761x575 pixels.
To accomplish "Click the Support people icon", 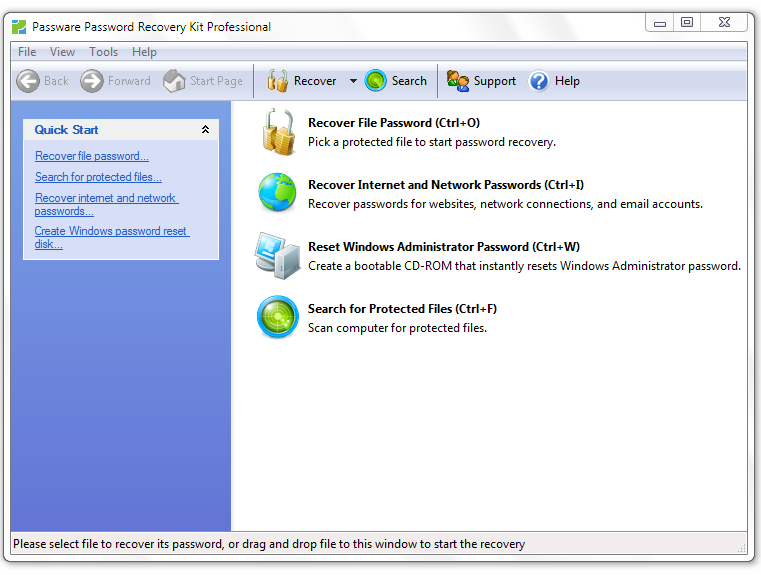I will (458, 81).
